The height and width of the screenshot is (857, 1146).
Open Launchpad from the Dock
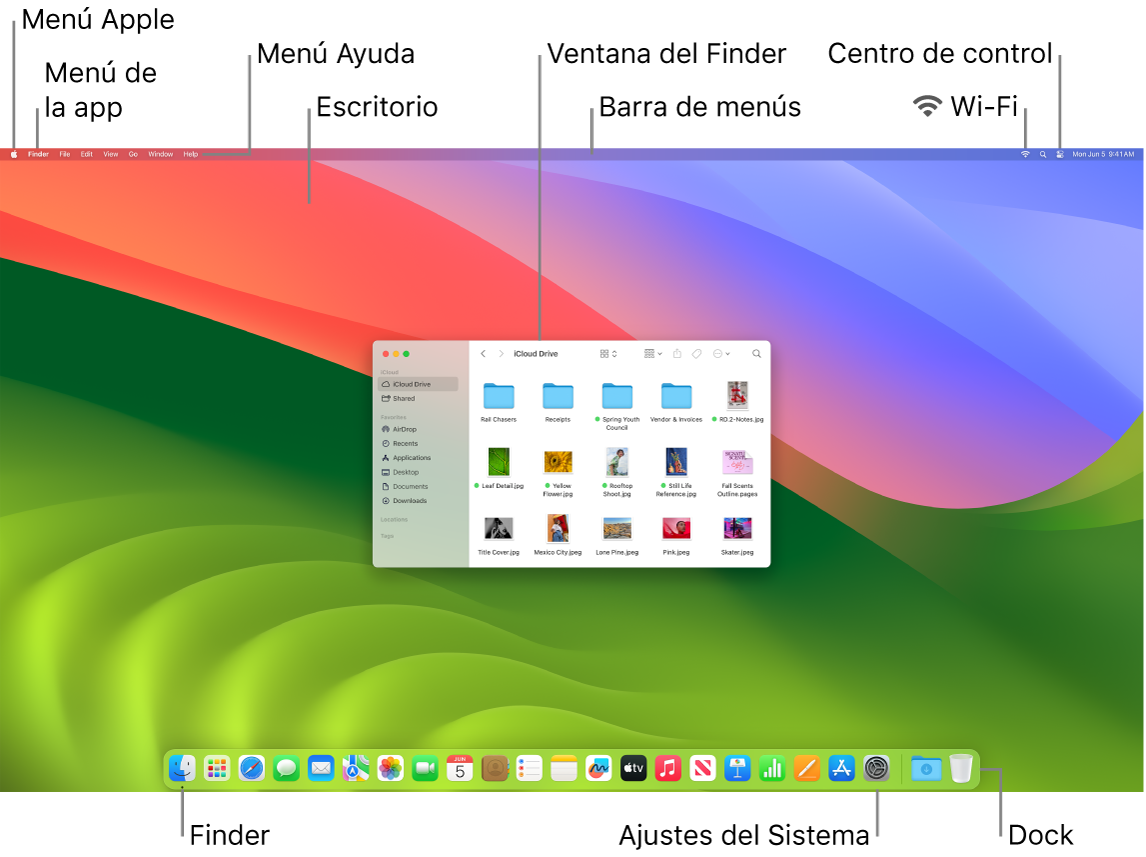(216, 769)
